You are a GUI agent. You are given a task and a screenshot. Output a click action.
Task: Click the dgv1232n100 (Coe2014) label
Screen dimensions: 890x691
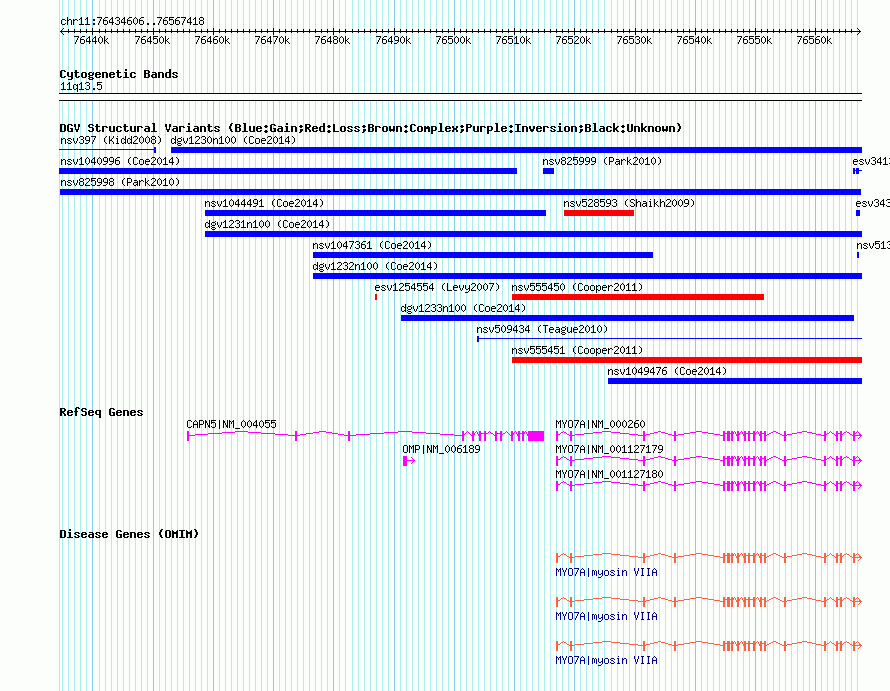(x=375, y=266)
